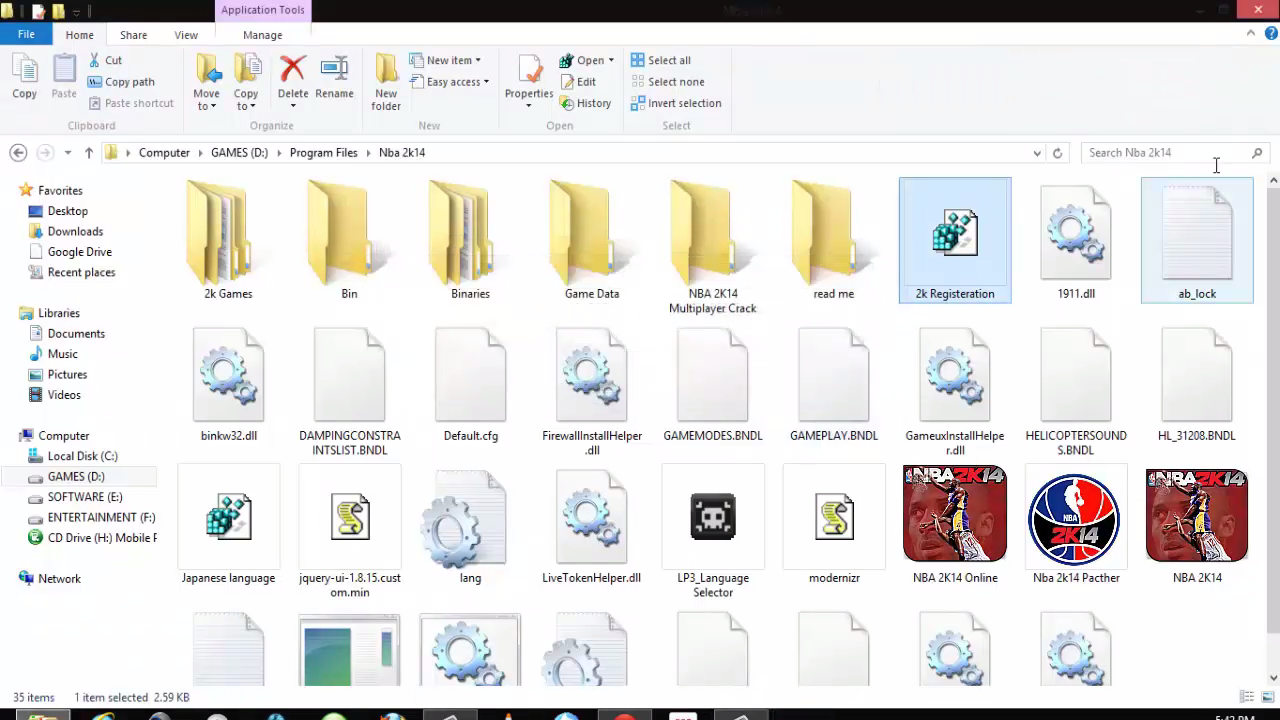Select NBA 2K14 Multiplayer Crack folder
1280x720 pixels.
(713, 247)
